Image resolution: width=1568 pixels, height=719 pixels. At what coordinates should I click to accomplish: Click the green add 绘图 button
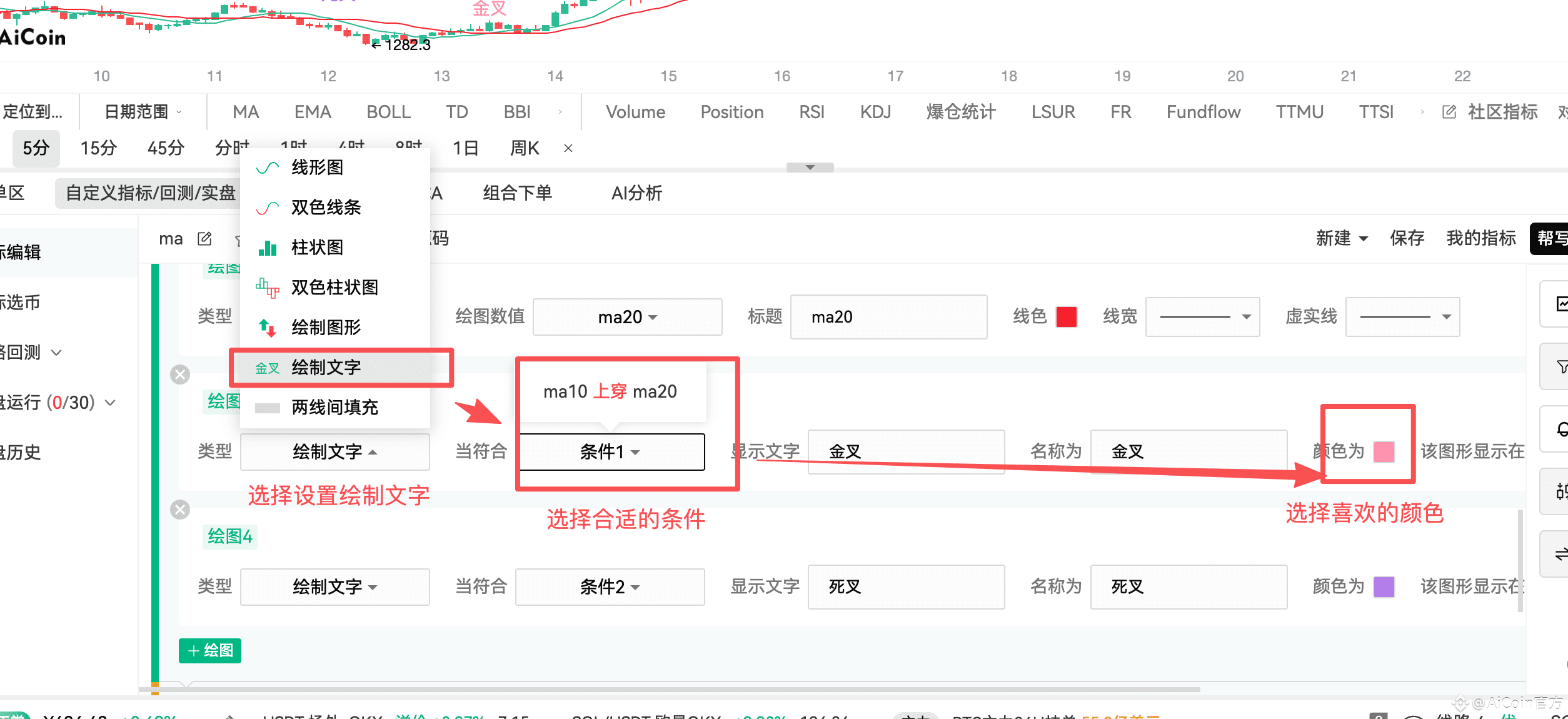(x=210, y=651)
